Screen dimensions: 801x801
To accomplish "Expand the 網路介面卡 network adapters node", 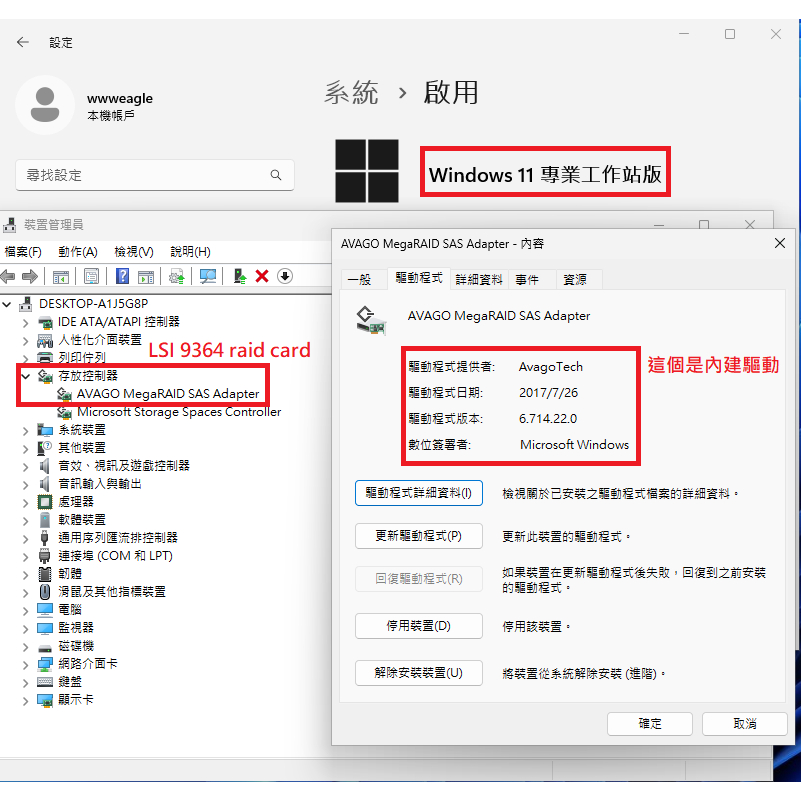I will [x=26, y=663].
